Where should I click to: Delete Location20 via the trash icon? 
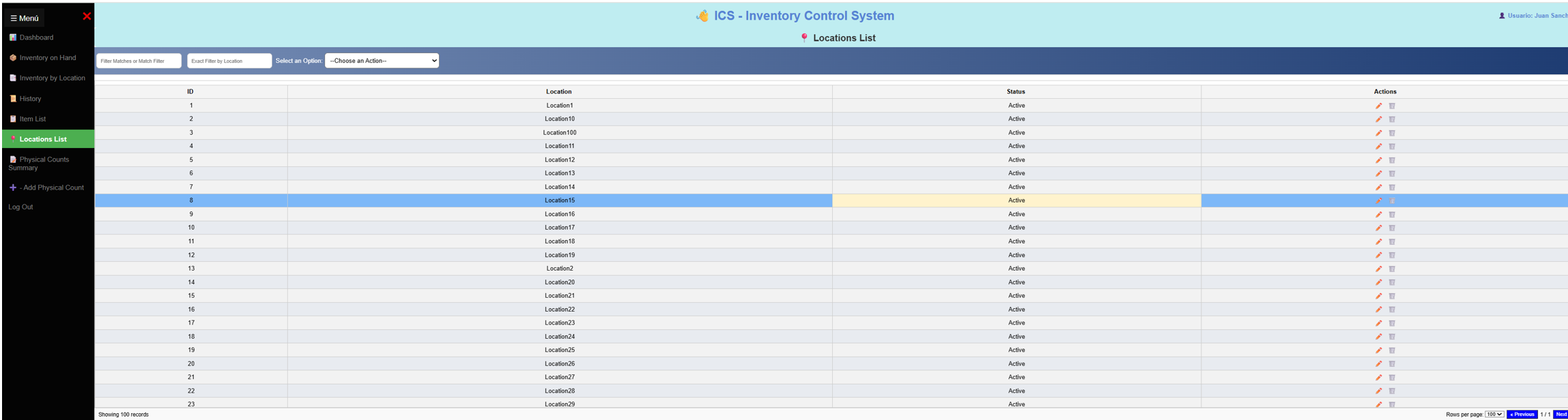click(1392, 282)
